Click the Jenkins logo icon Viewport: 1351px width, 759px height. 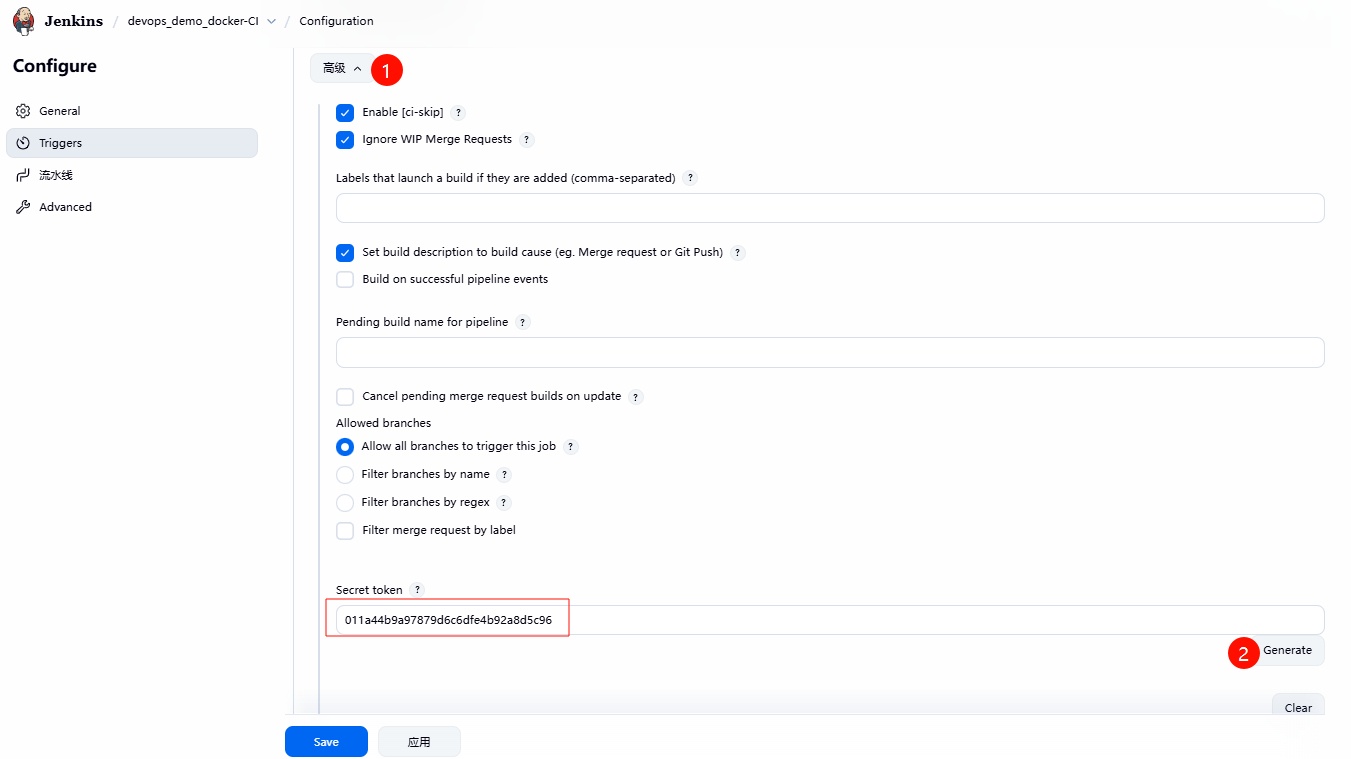click(x=24, y=21)
